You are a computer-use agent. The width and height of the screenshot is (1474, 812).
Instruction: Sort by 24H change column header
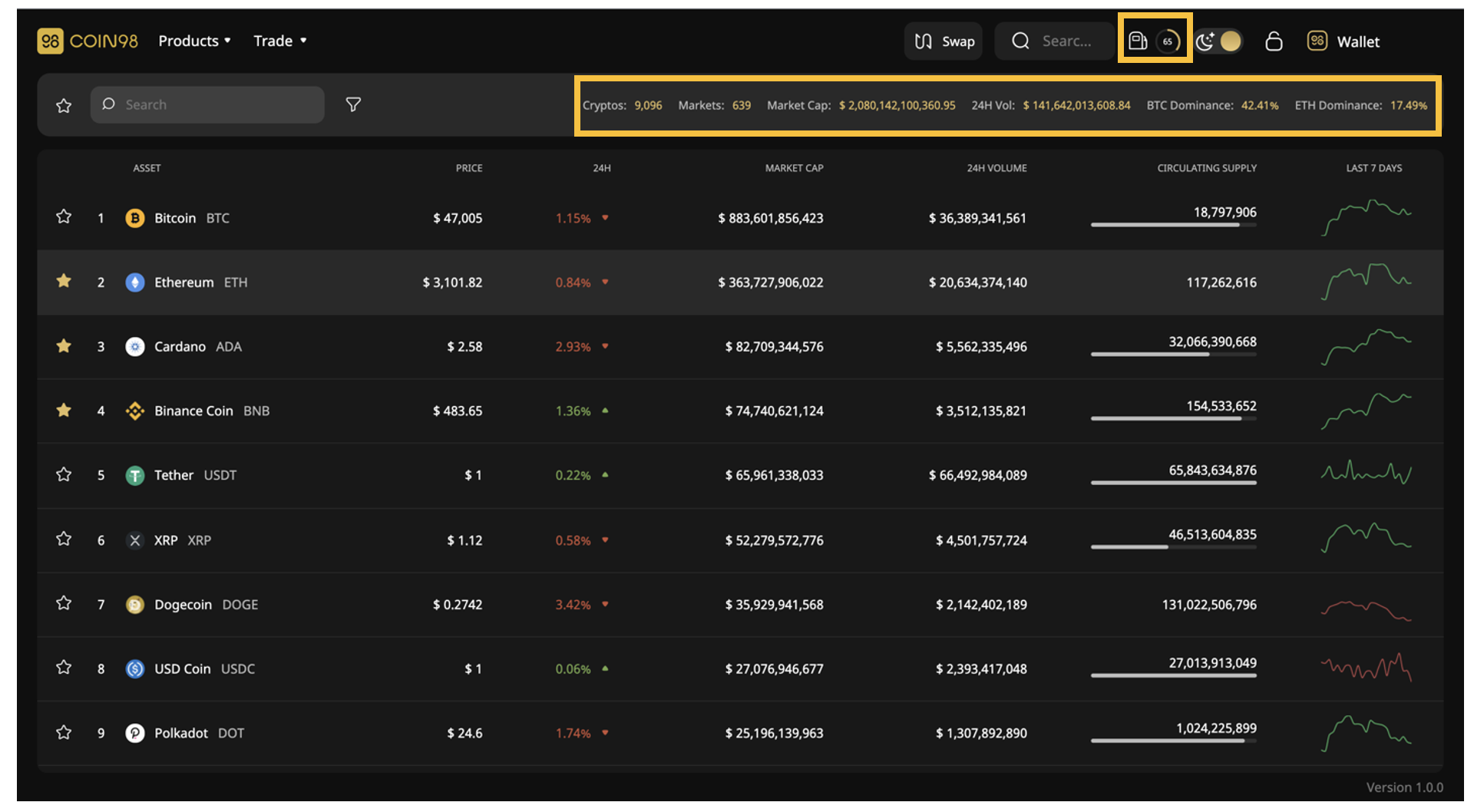(602, 168)
